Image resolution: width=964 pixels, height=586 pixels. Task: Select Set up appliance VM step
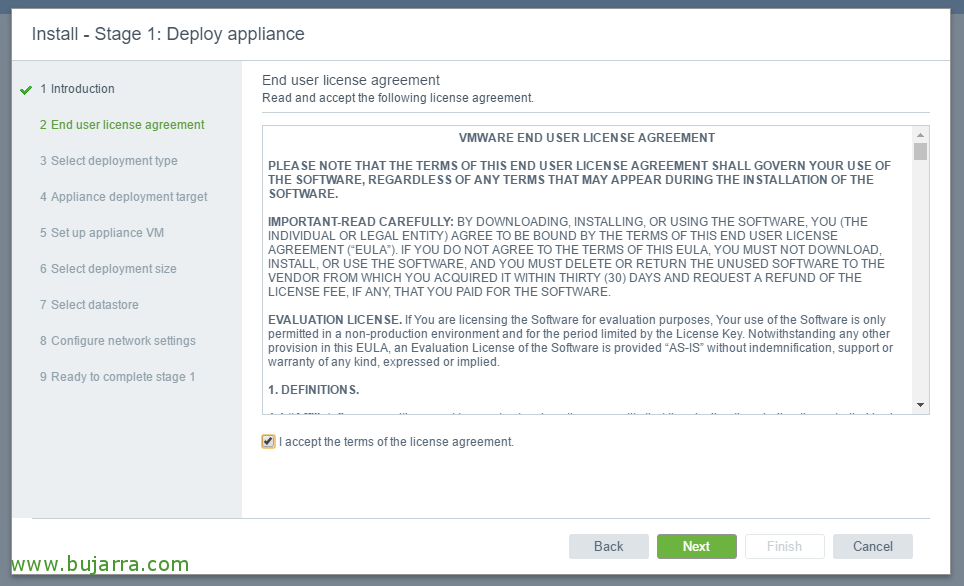click(102, 232)
